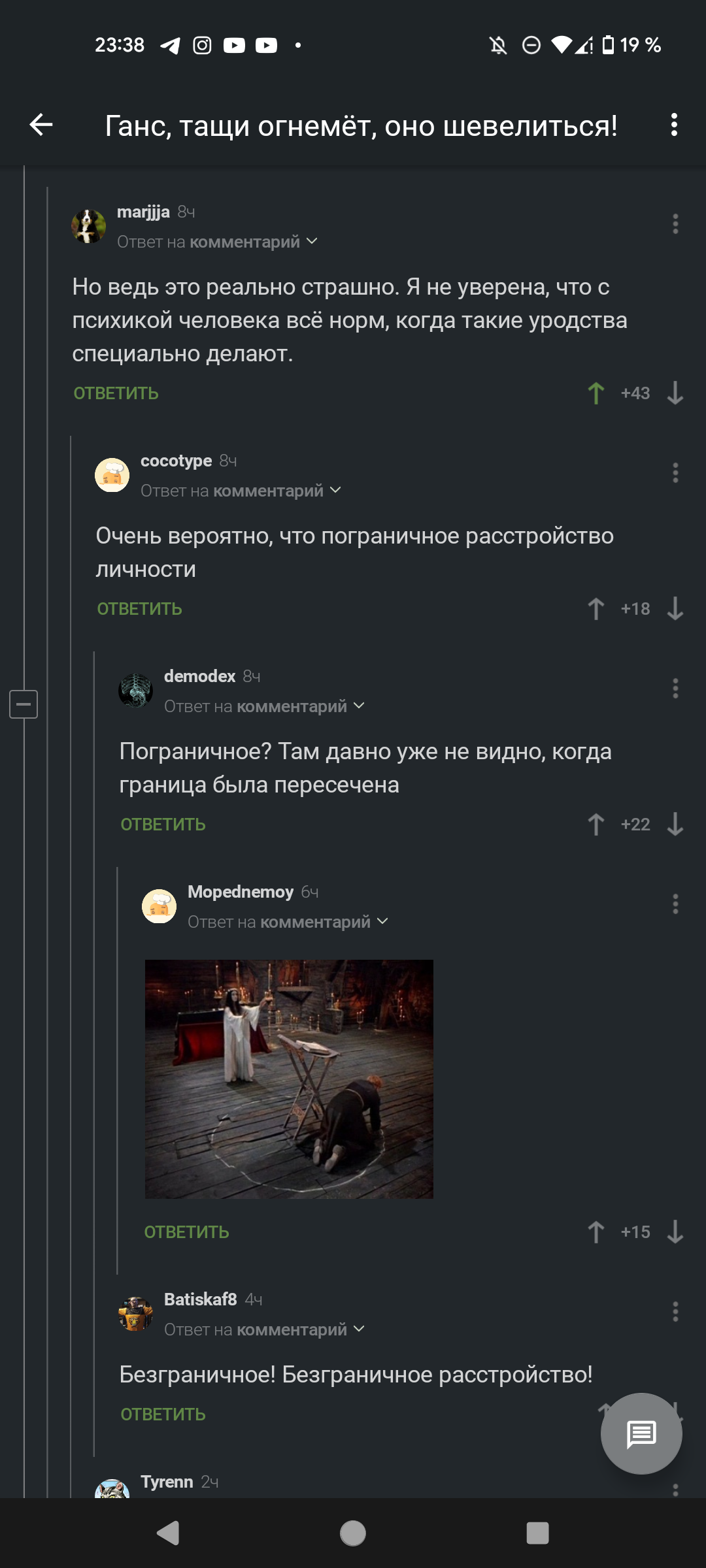Screen dimensions: 706x1568
Task: Expand parent comment above Mopednemoy's reply
Action: 288,922
